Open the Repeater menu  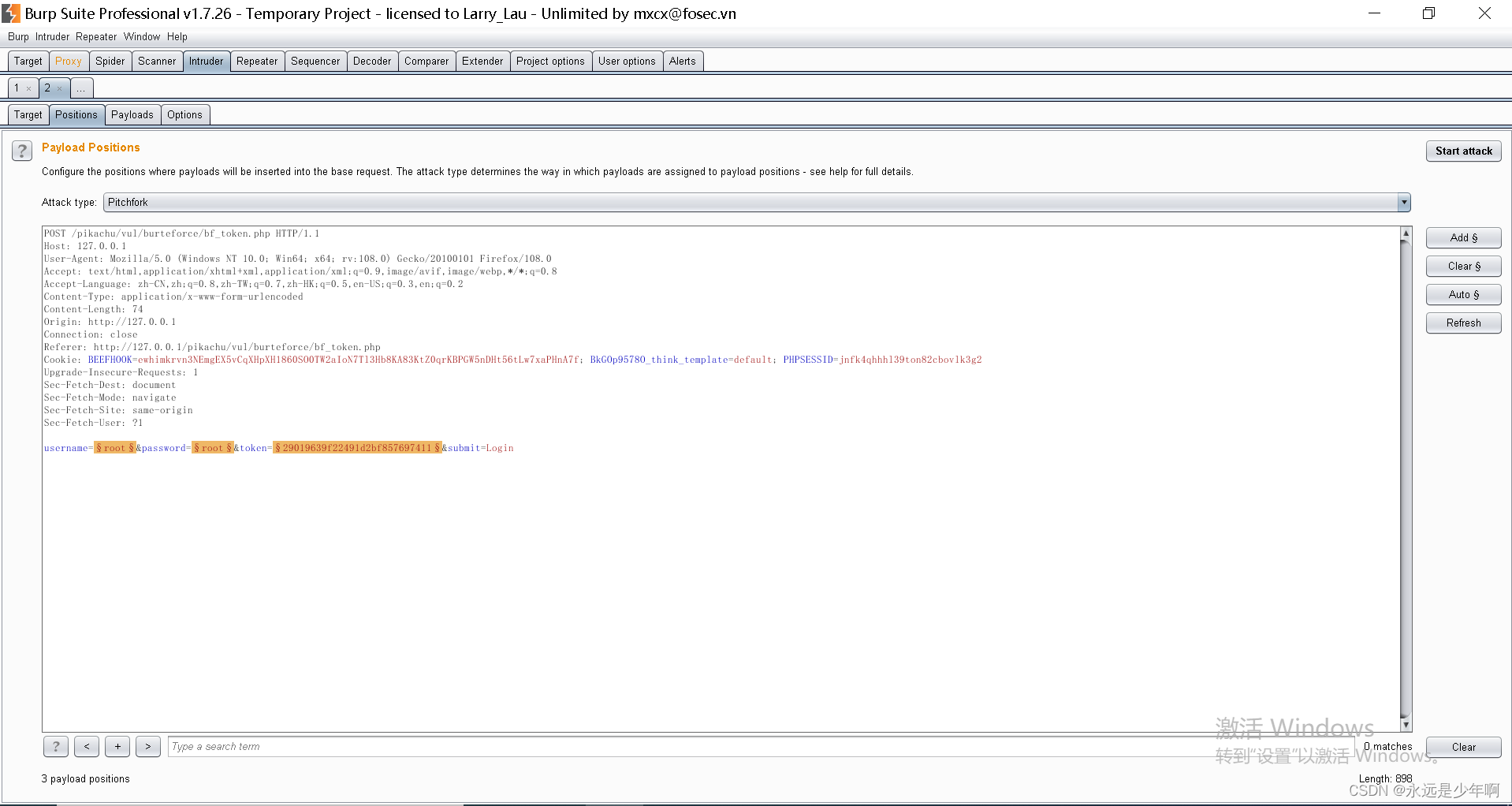pyautogui.click(x=96, y=37)
